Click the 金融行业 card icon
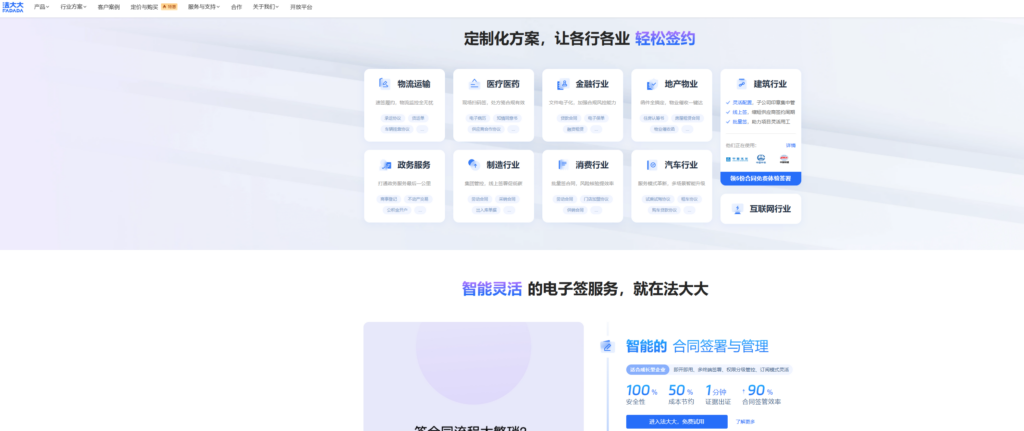1024x431 pixels. (x=563, y=84)
